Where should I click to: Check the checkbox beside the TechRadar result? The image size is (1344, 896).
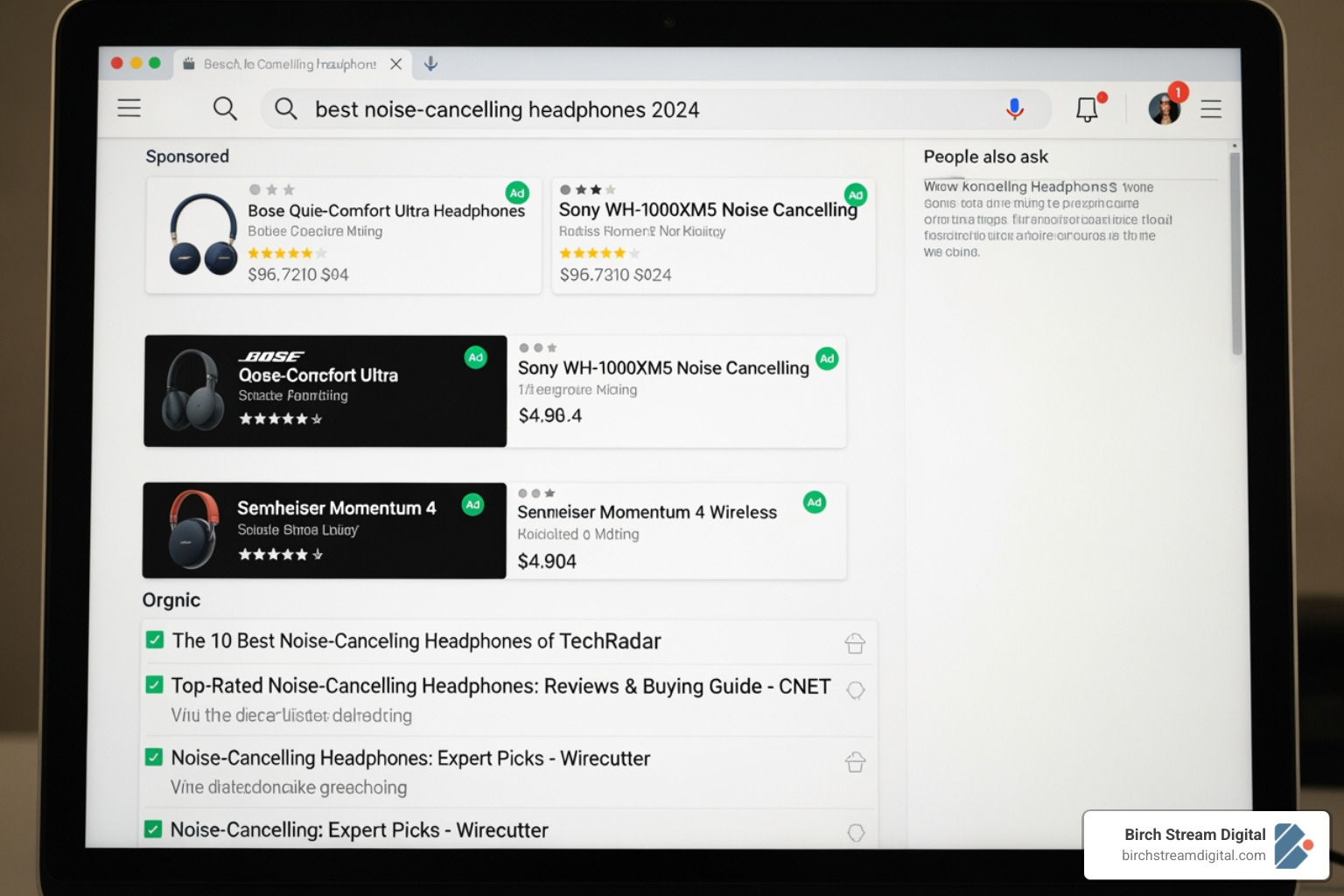(155, 640)
